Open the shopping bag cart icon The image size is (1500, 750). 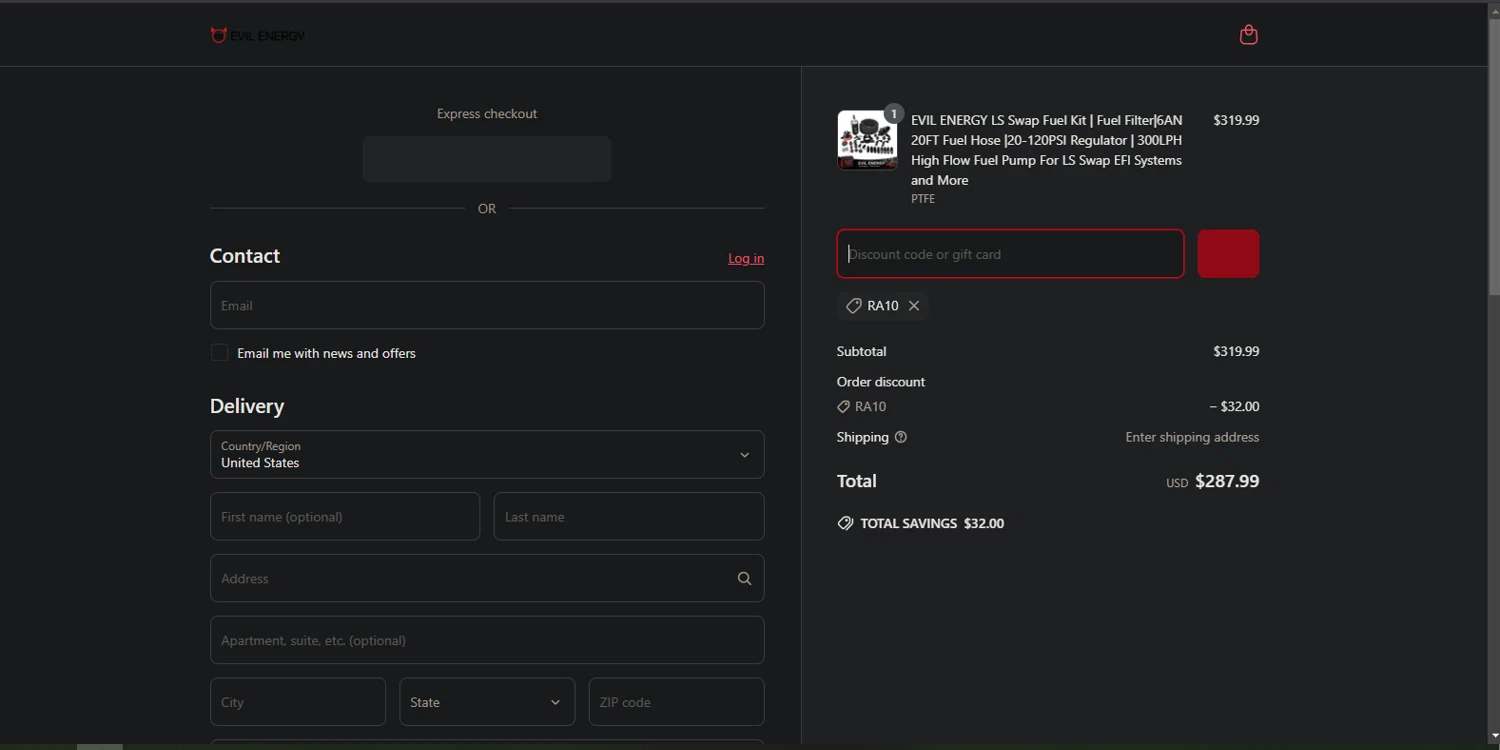coord(1248,35)
